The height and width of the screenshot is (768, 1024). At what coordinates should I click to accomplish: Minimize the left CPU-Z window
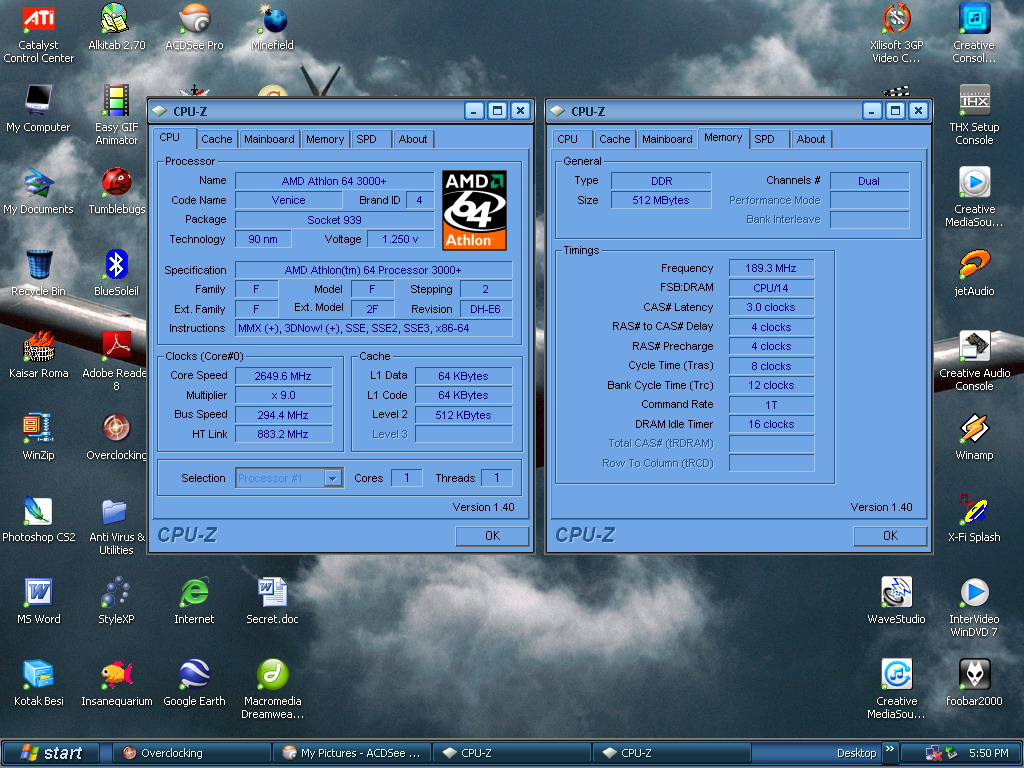pyautogui.click(x=474, y=111)
